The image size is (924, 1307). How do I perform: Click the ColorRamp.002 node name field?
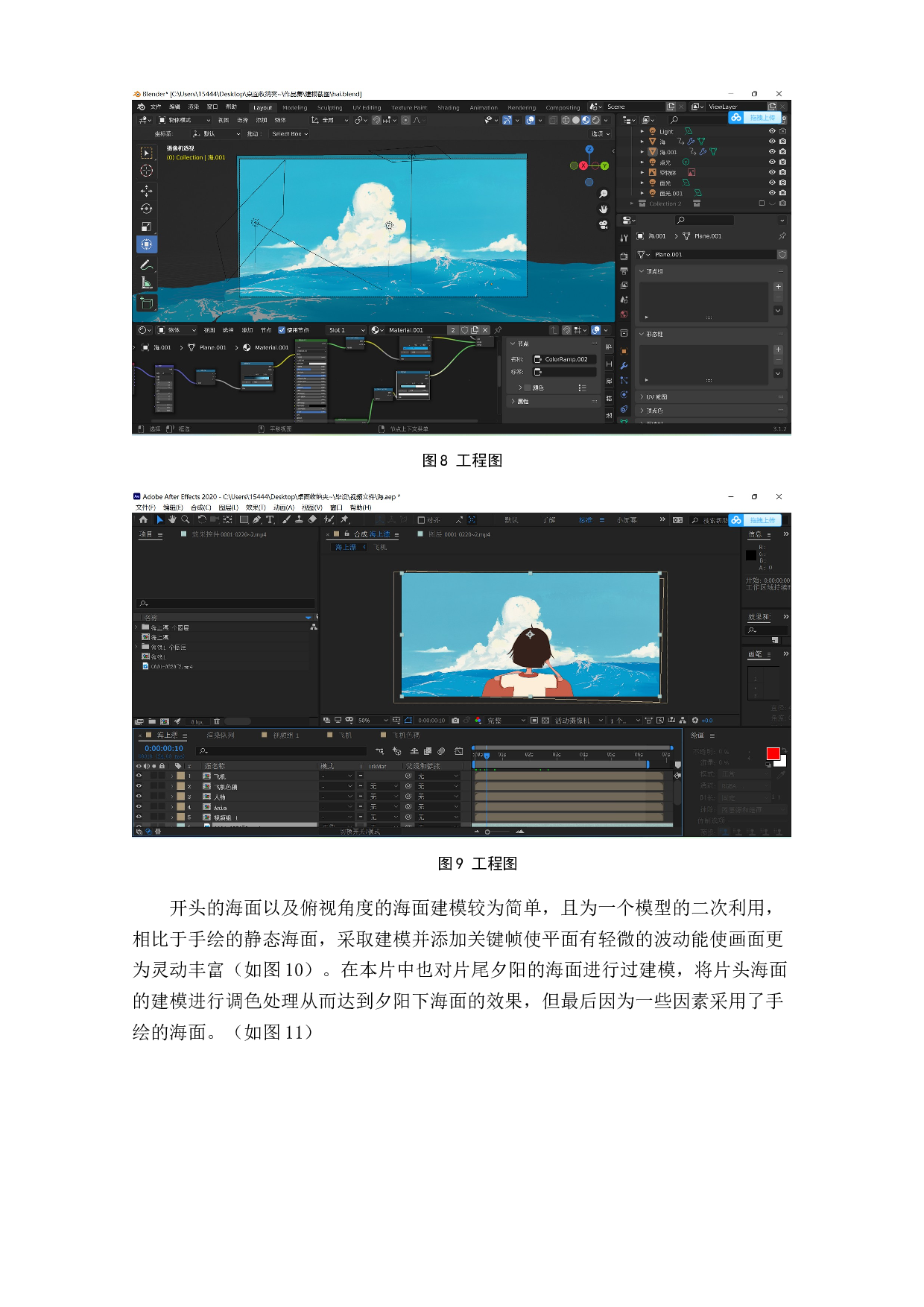565,359
